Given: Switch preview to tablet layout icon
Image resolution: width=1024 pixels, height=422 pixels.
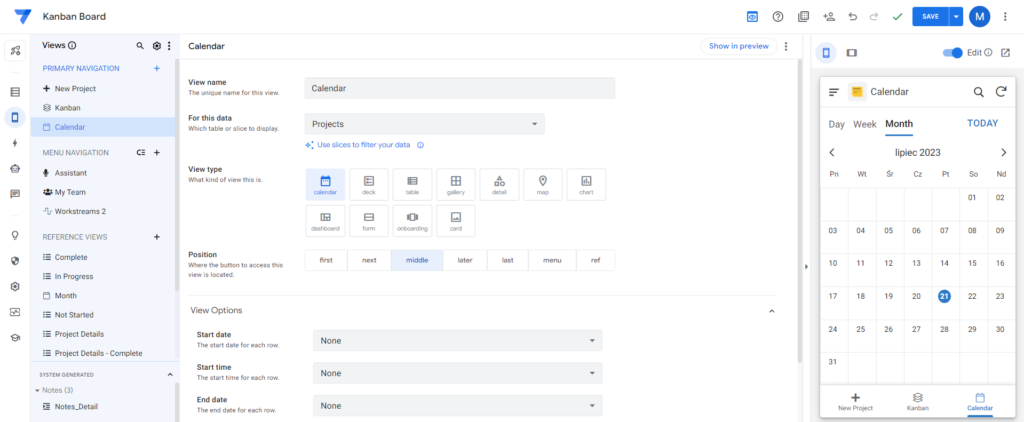Looking at the screenshot, I should pos(851,53).
